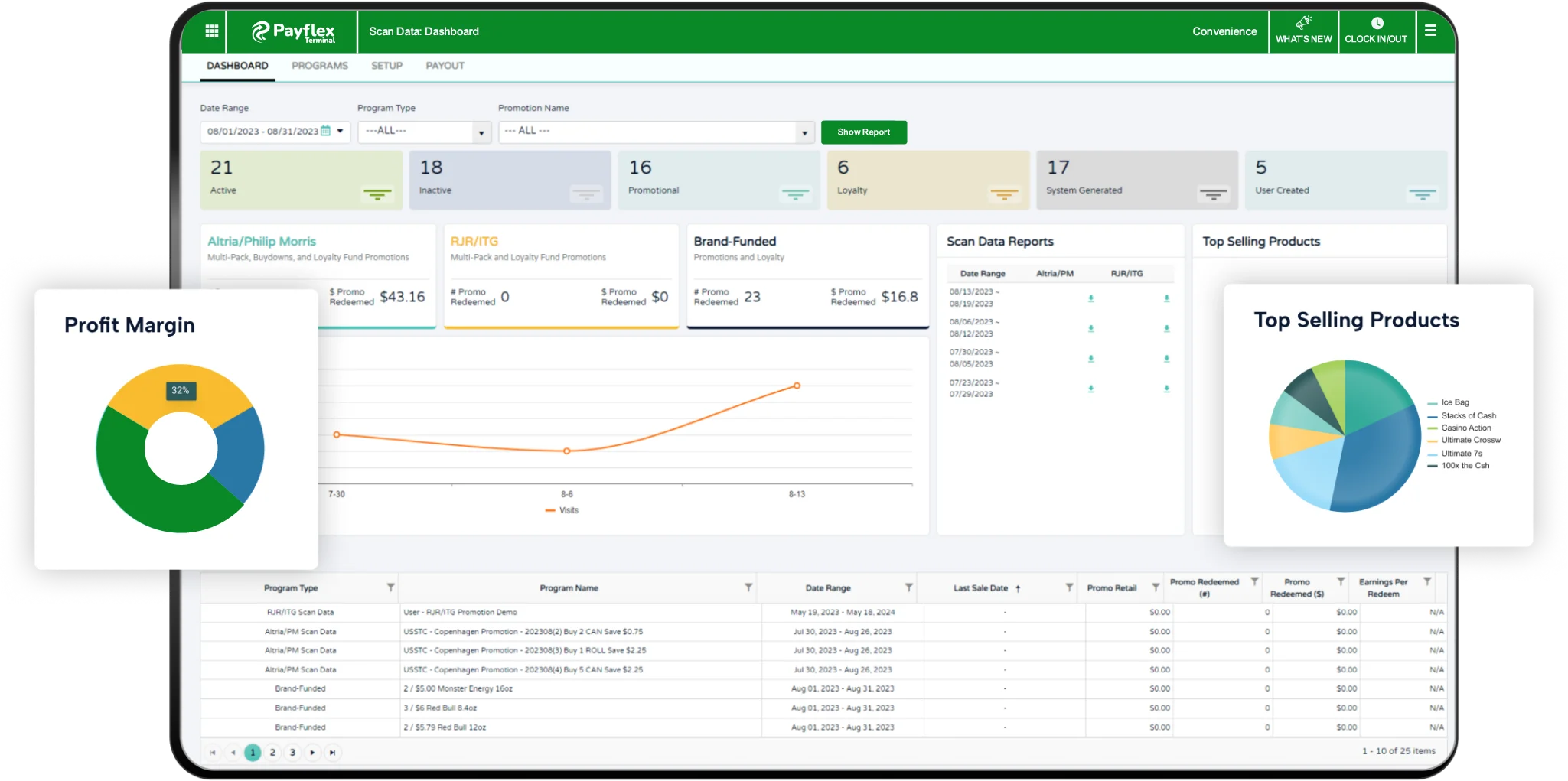Open Promo Retail column filter
The image size is (1568, 781).
click(x=1156, y=587)
